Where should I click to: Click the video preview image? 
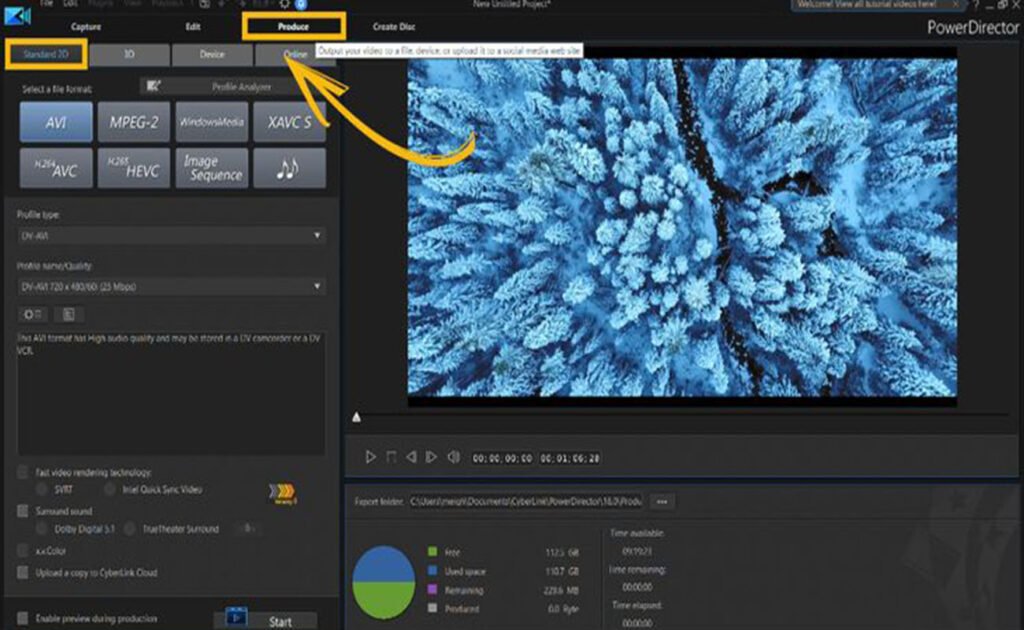pos(682,227)
